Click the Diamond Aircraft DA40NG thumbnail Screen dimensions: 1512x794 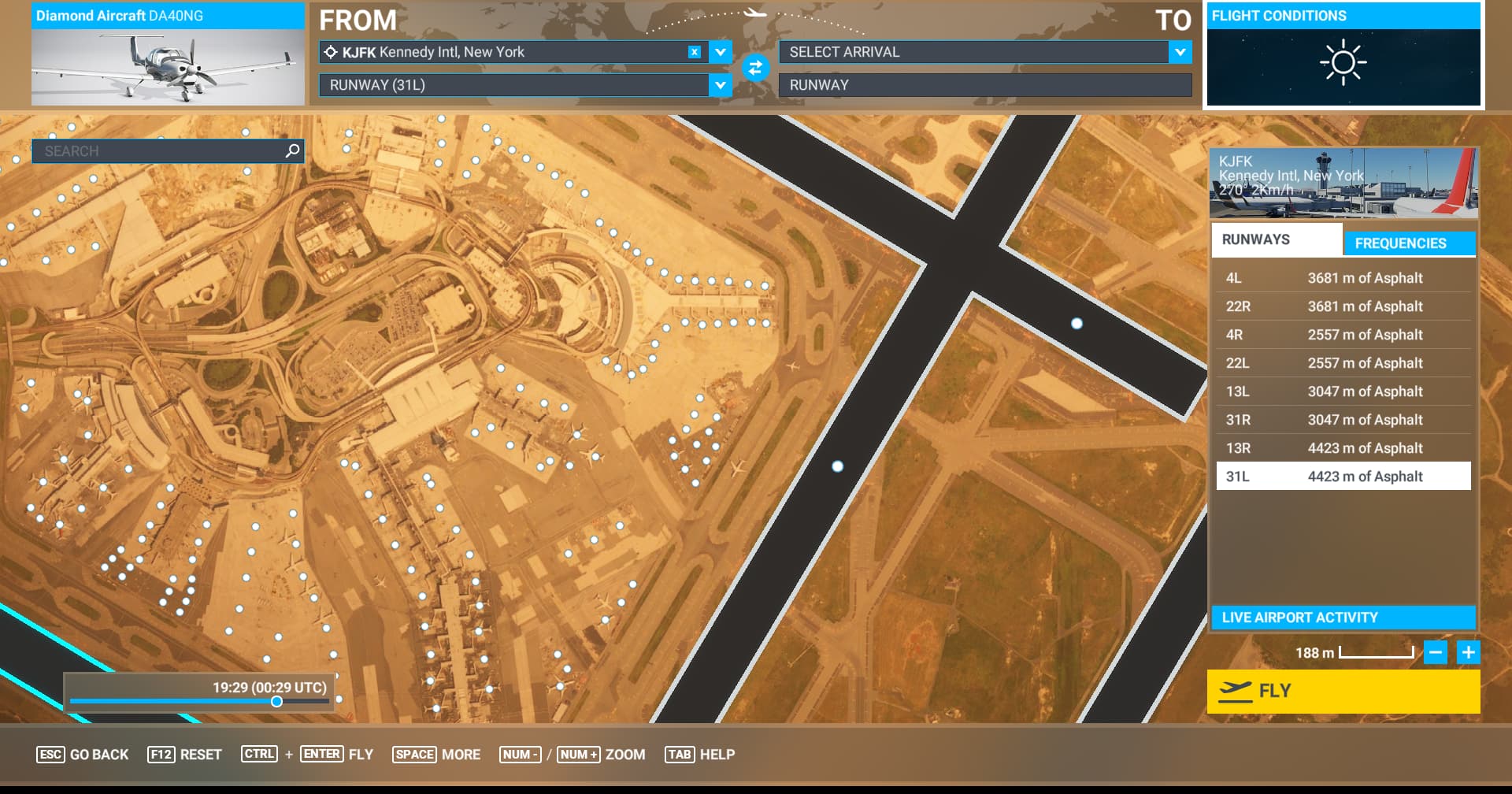168,67
